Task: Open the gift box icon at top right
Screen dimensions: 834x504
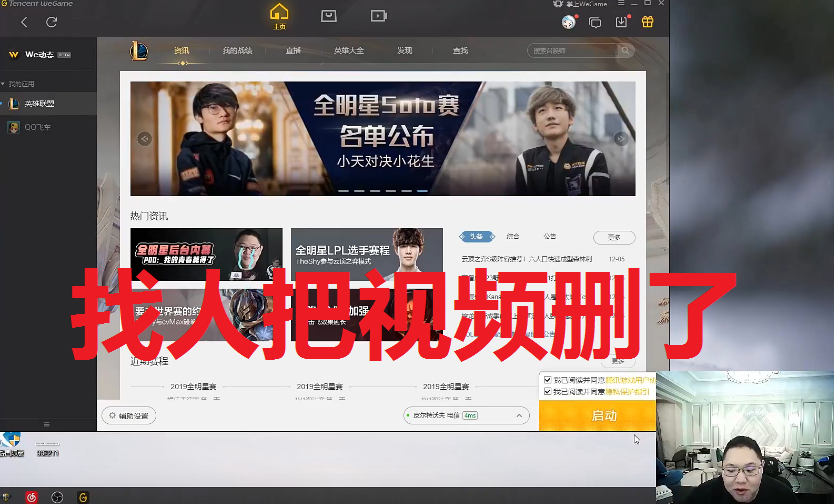Action: coord(648,21)
